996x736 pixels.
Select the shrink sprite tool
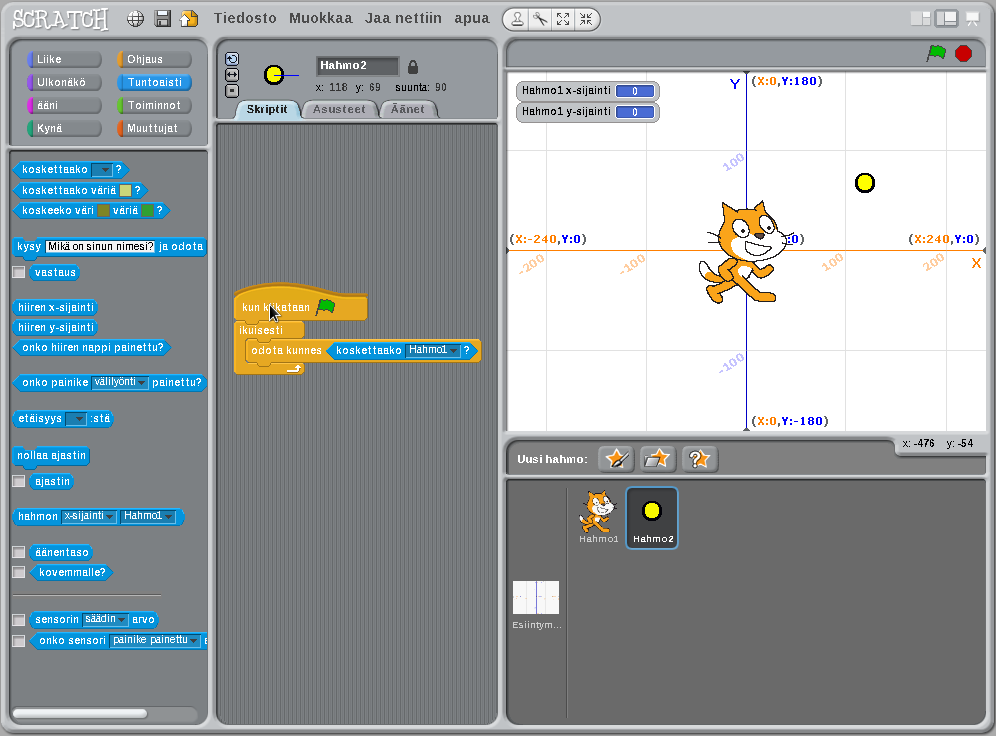click(x=586, y=20)
